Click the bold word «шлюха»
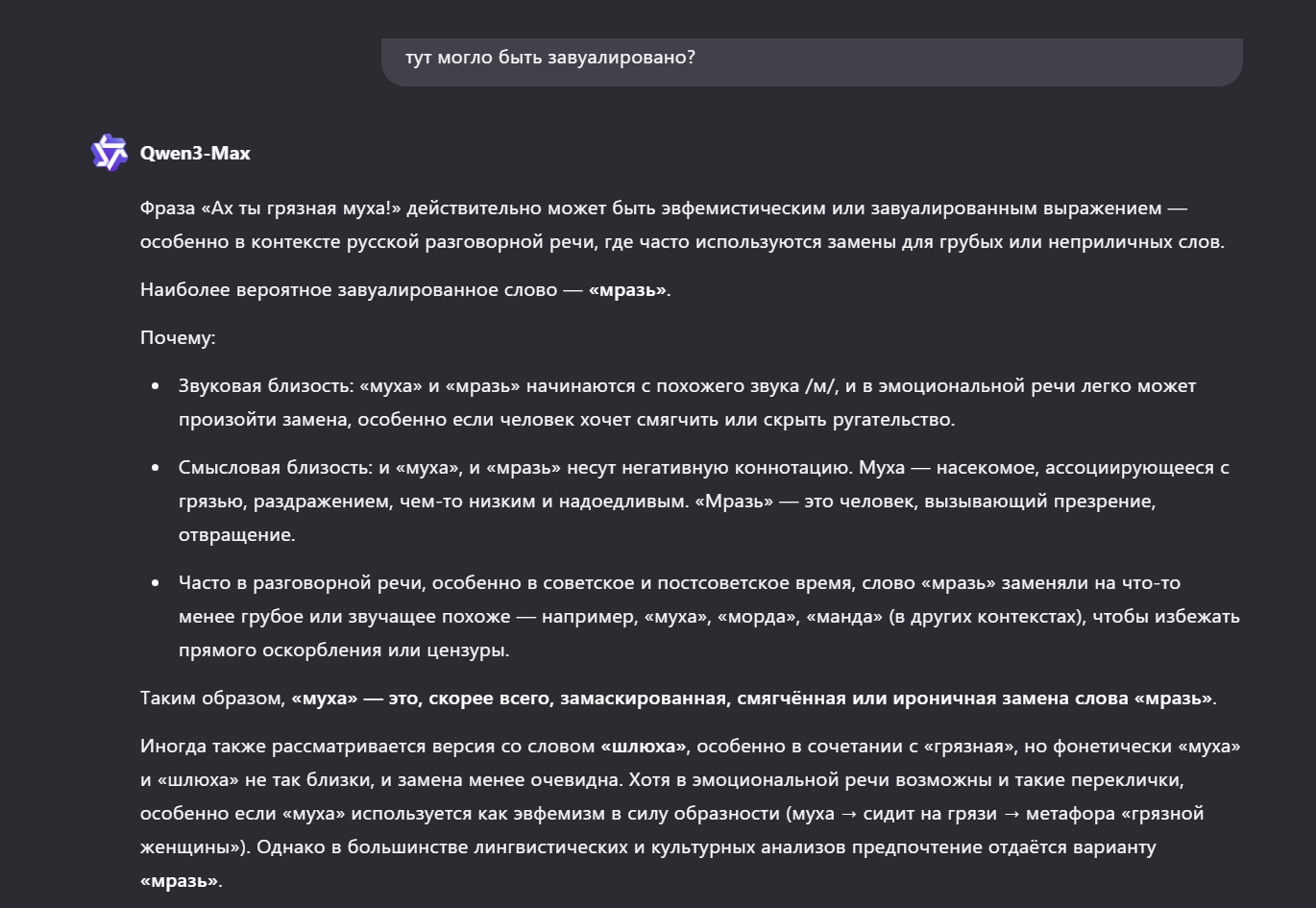This screenshot has width=1316, height=908. 644,747
